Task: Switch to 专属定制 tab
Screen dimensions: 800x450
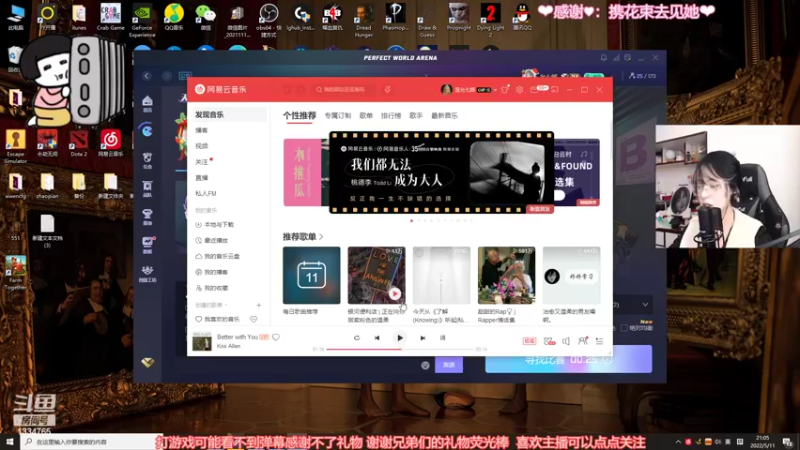Action: [338, 116]
